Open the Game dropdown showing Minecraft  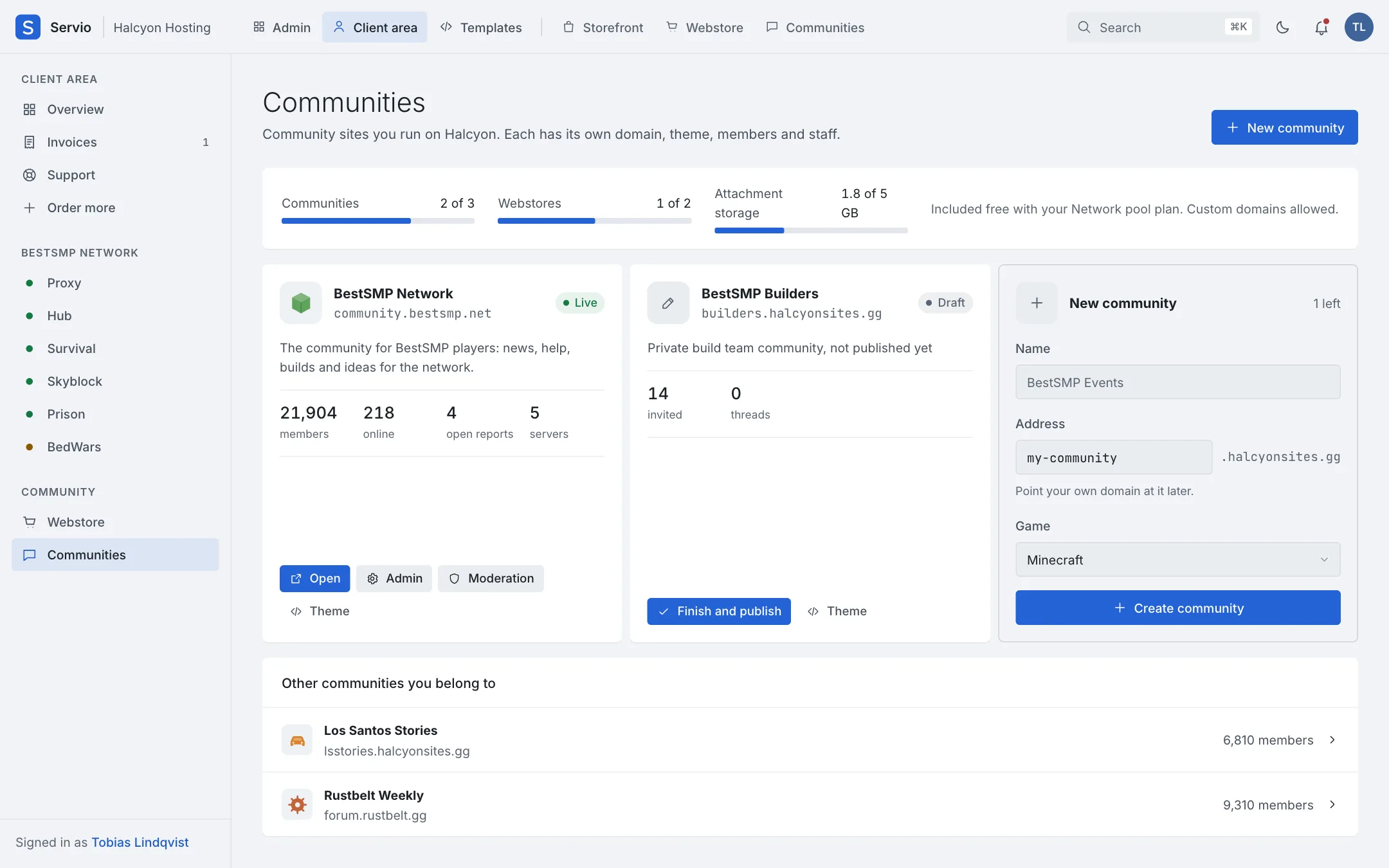click(x=1177, y=560)
